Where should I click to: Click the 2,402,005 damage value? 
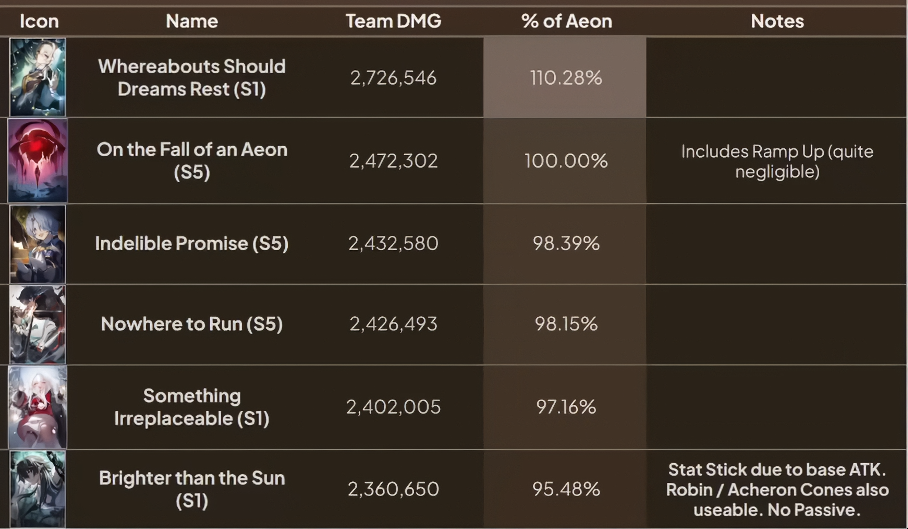coord(393,407)
